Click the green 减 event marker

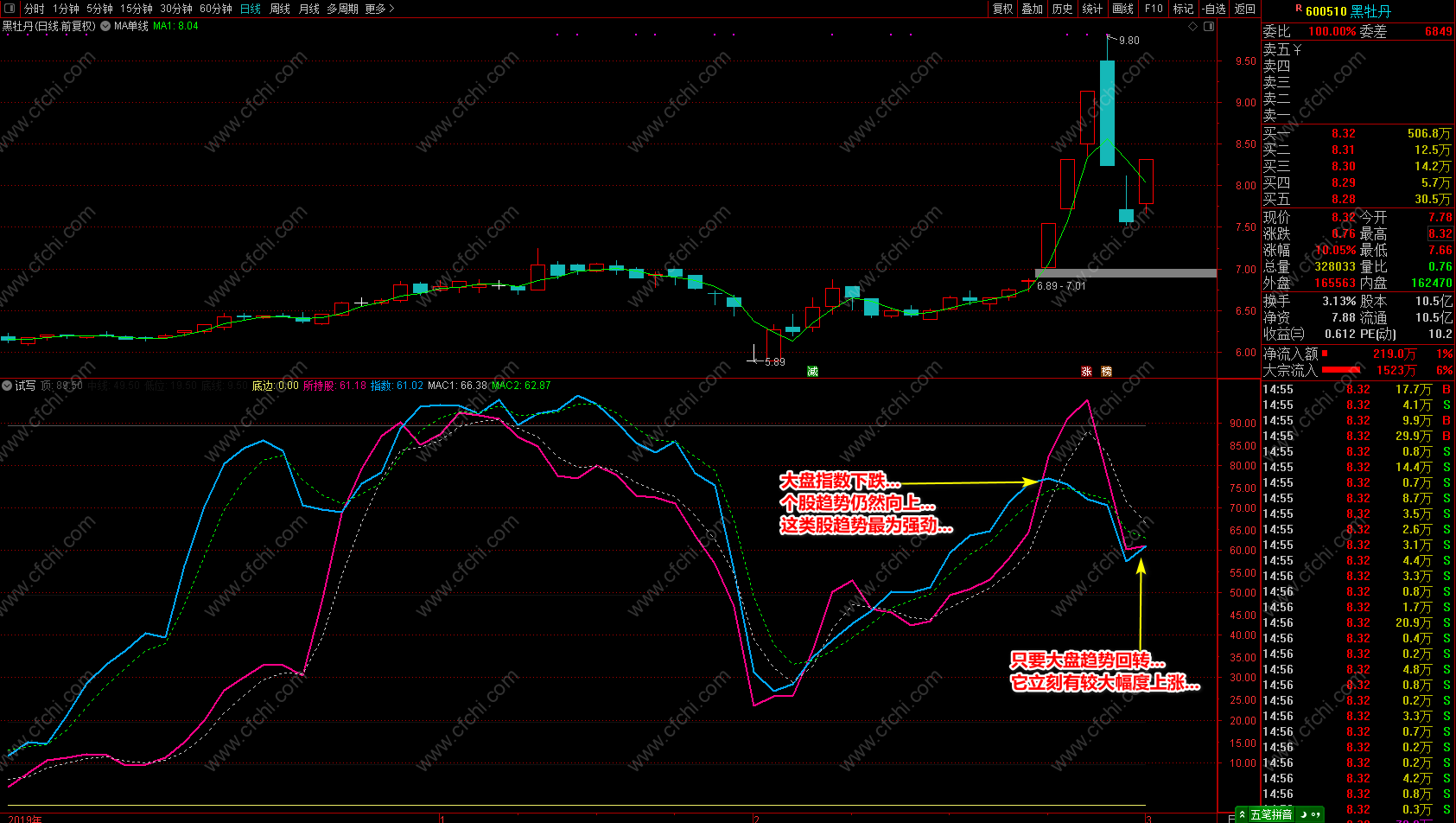coord(812,371)
